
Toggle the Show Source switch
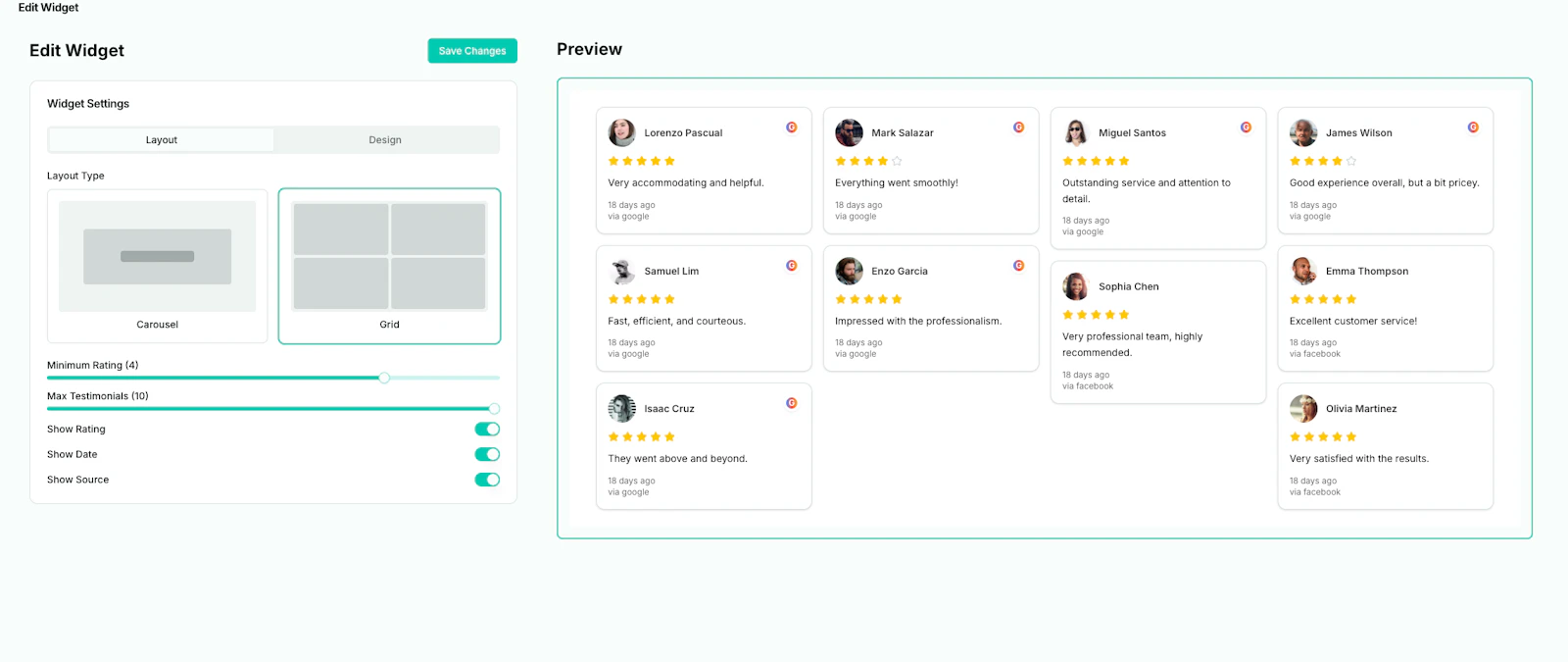(x=487, y=480)
